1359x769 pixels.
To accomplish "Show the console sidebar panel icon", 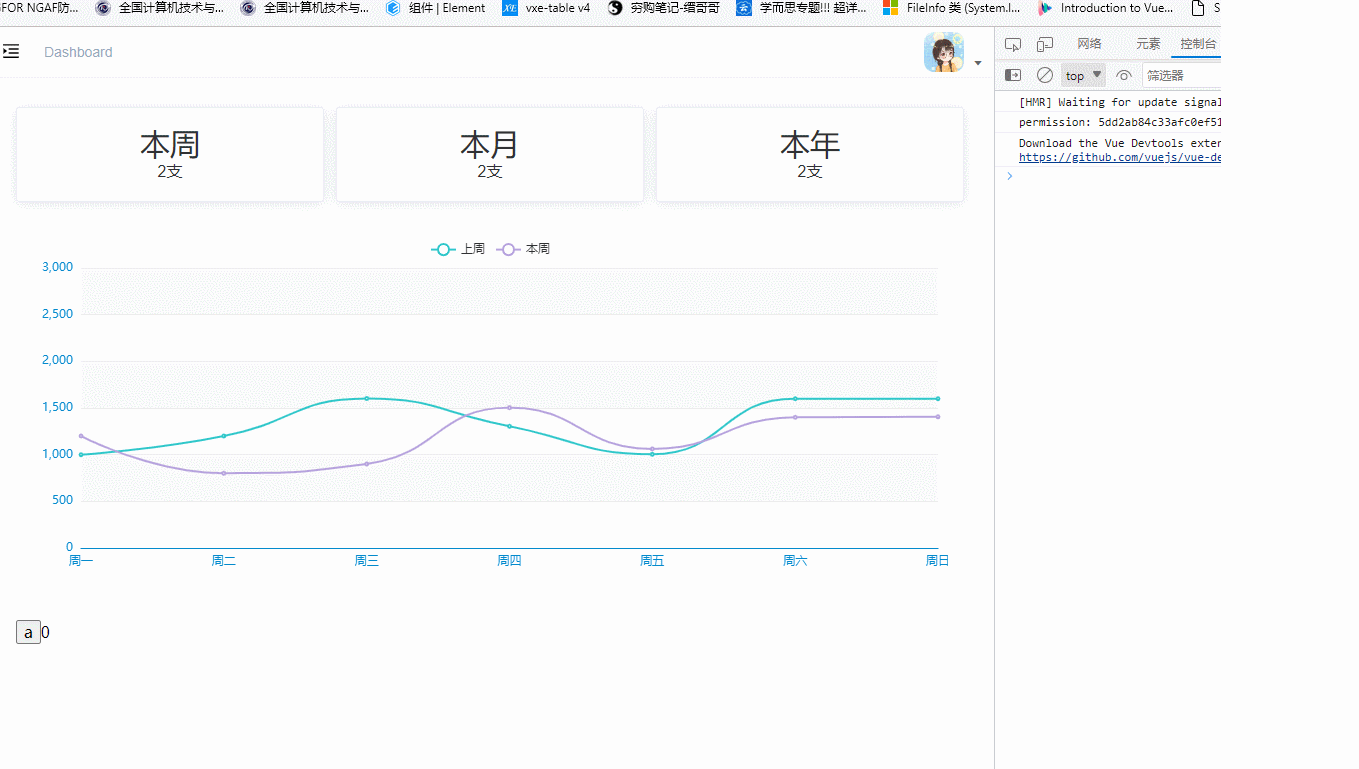I will (1013, 75).
